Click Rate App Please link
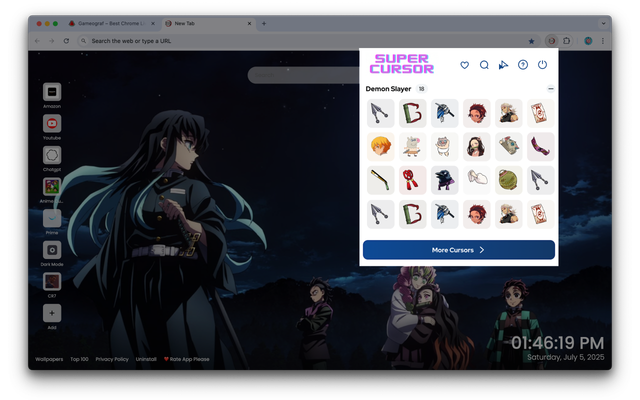 [187, 359]
